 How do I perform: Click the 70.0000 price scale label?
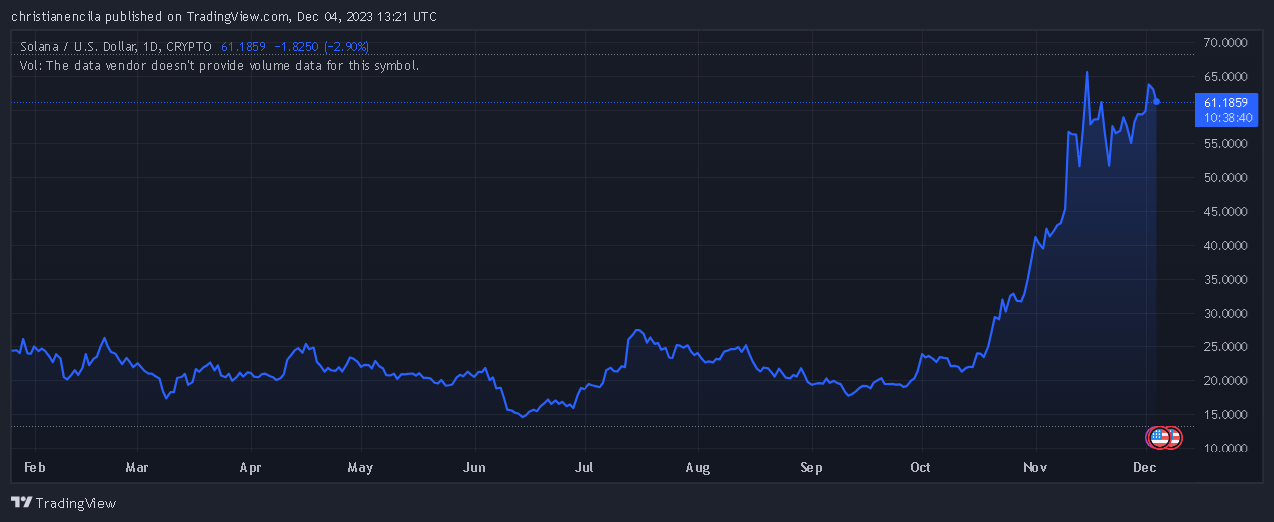point(1225,43)
